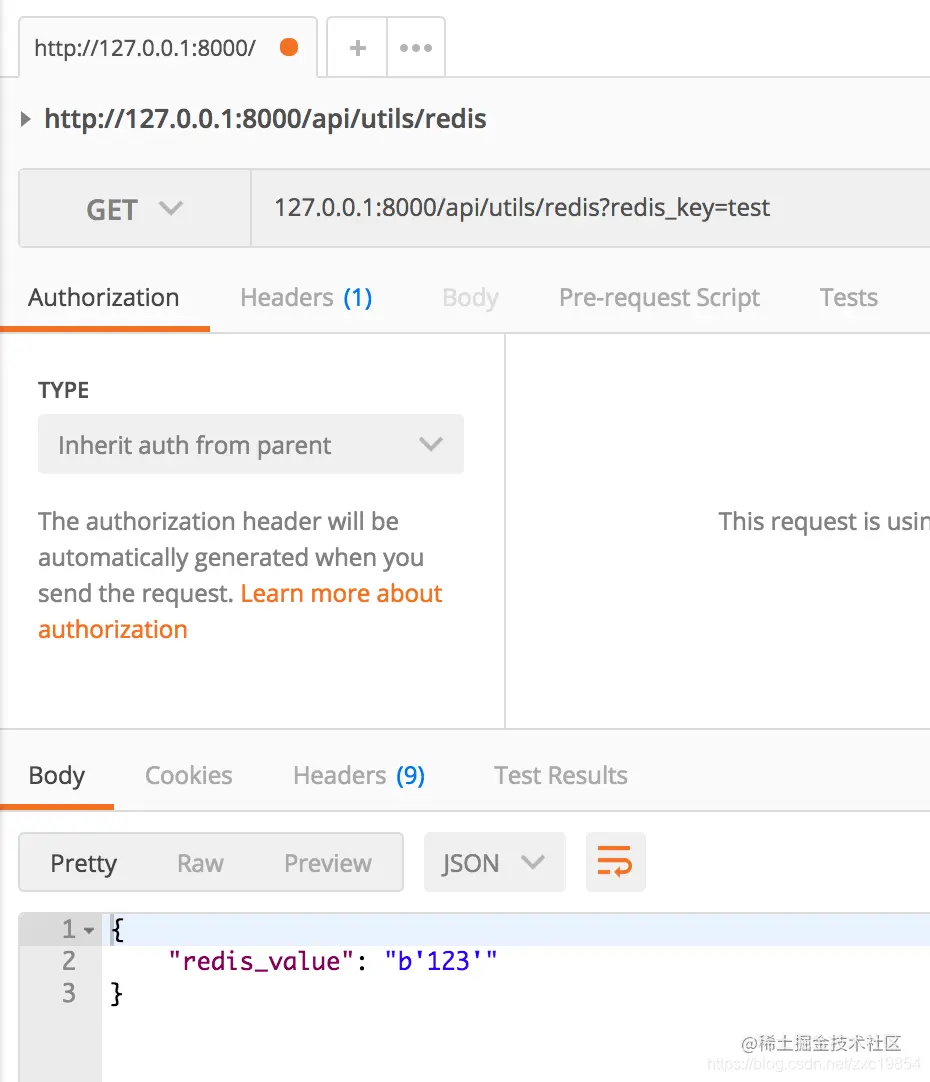Screen dimensions: 930x1082
Task: Open the GET method dropdown
Action: [135, 209]
